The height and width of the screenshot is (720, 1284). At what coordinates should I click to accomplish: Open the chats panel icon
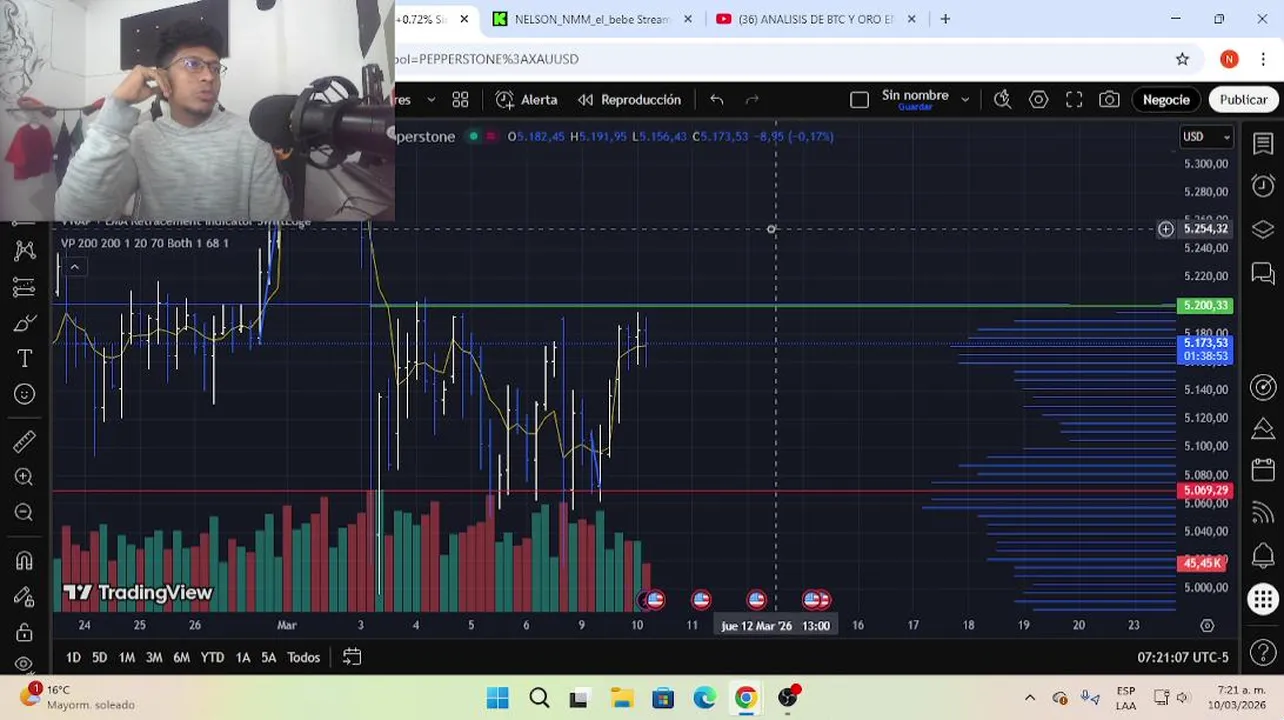coord(1263,273)
